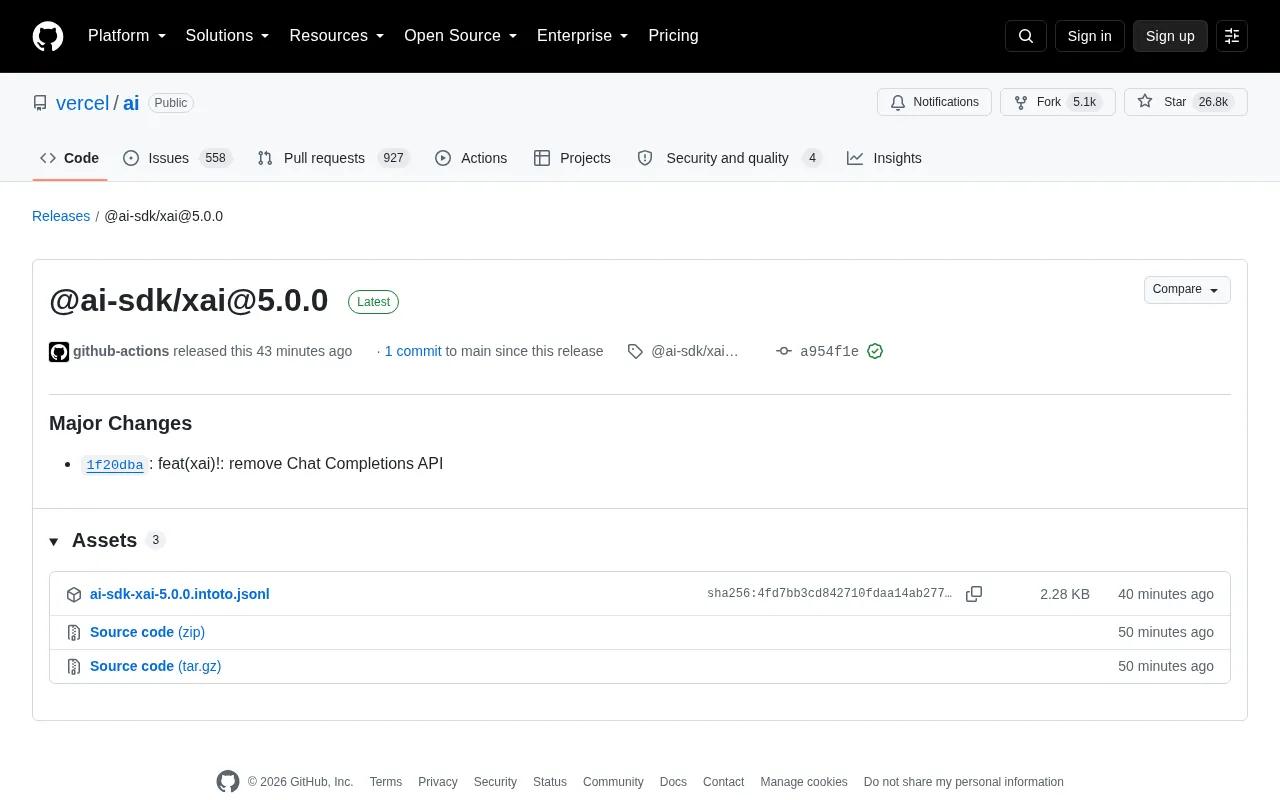Image resolution: width=1280 pixels, height=800 pixels.
Task: Switch to the Actions tab
Action: click(471, 158)
